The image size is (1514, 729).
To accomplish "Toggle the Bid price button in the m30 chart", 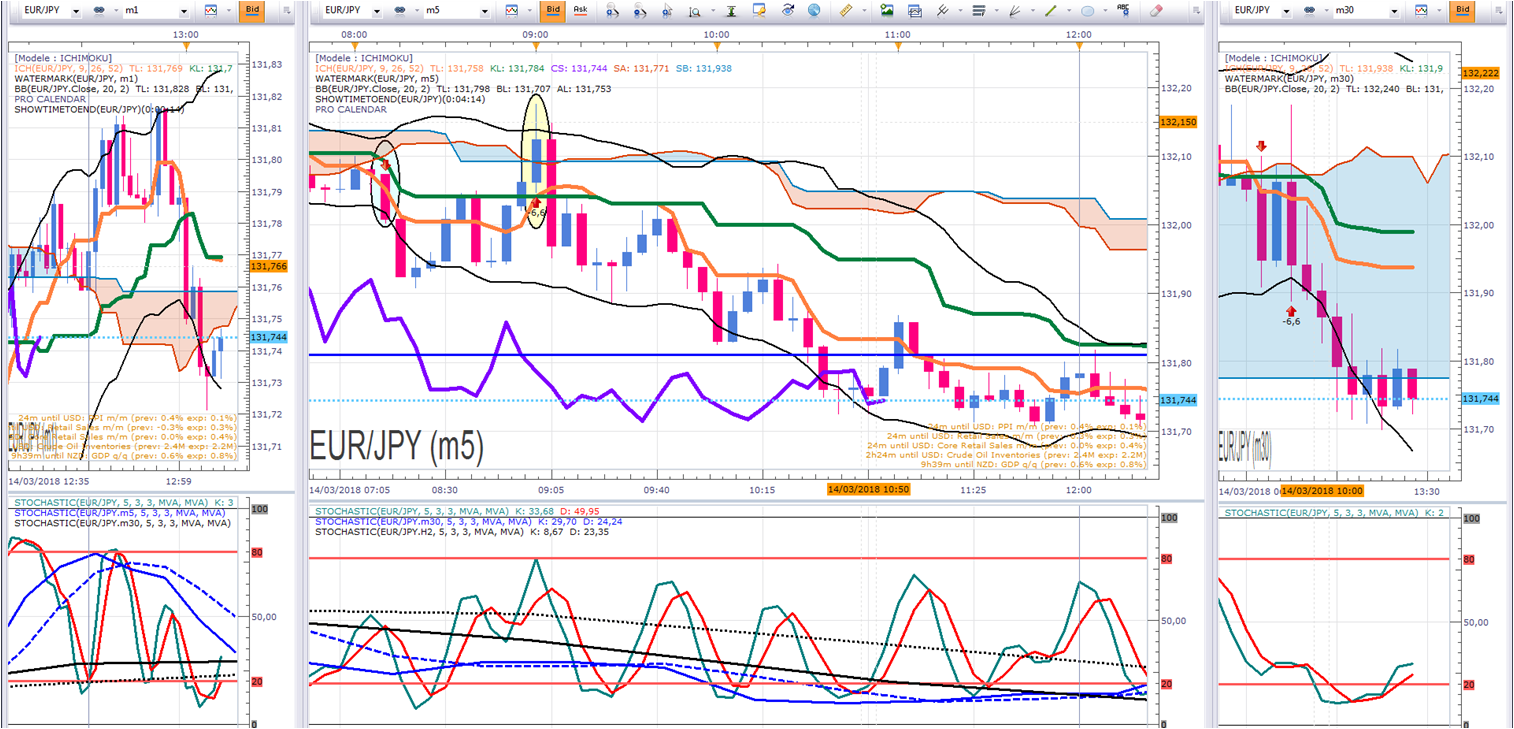I will coord(1463,11).
